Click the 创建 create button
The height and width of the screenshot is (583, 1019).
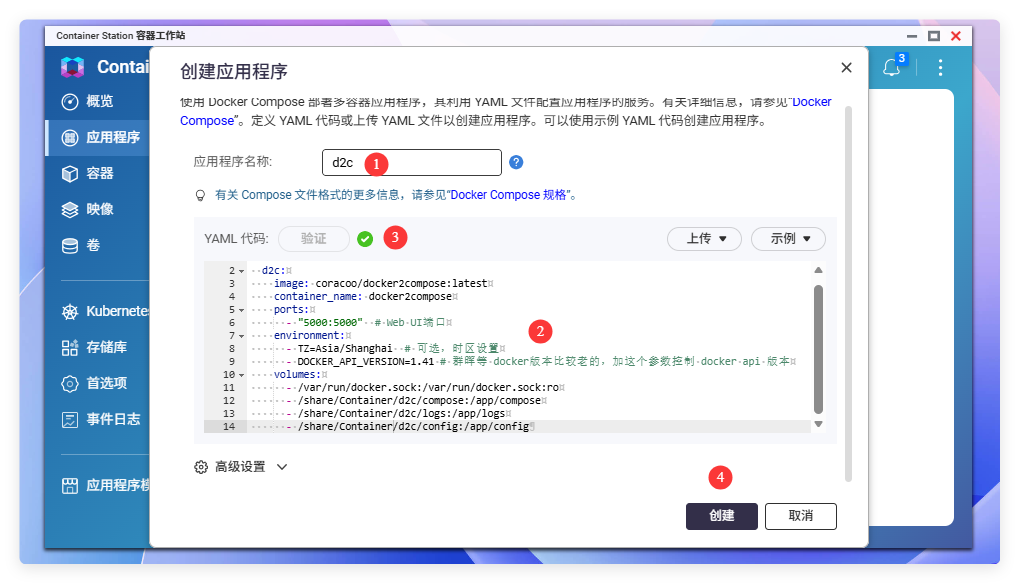721,516
